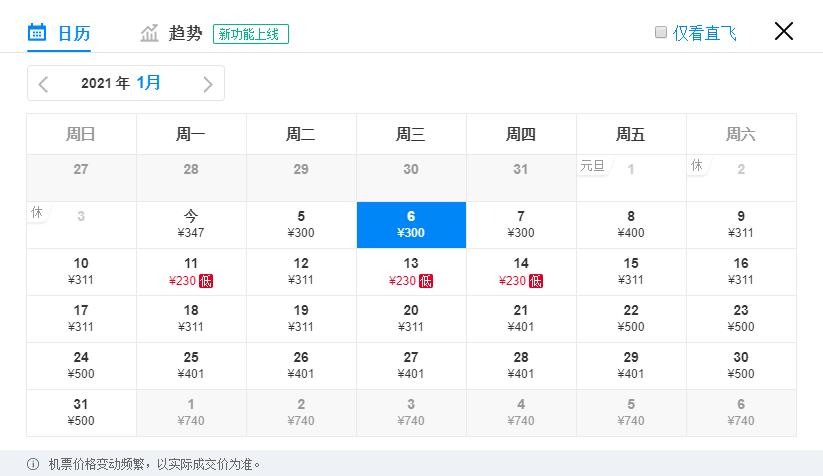Select January 19 priced ¥311
This screenshot has width=823, height=476.
301,319
